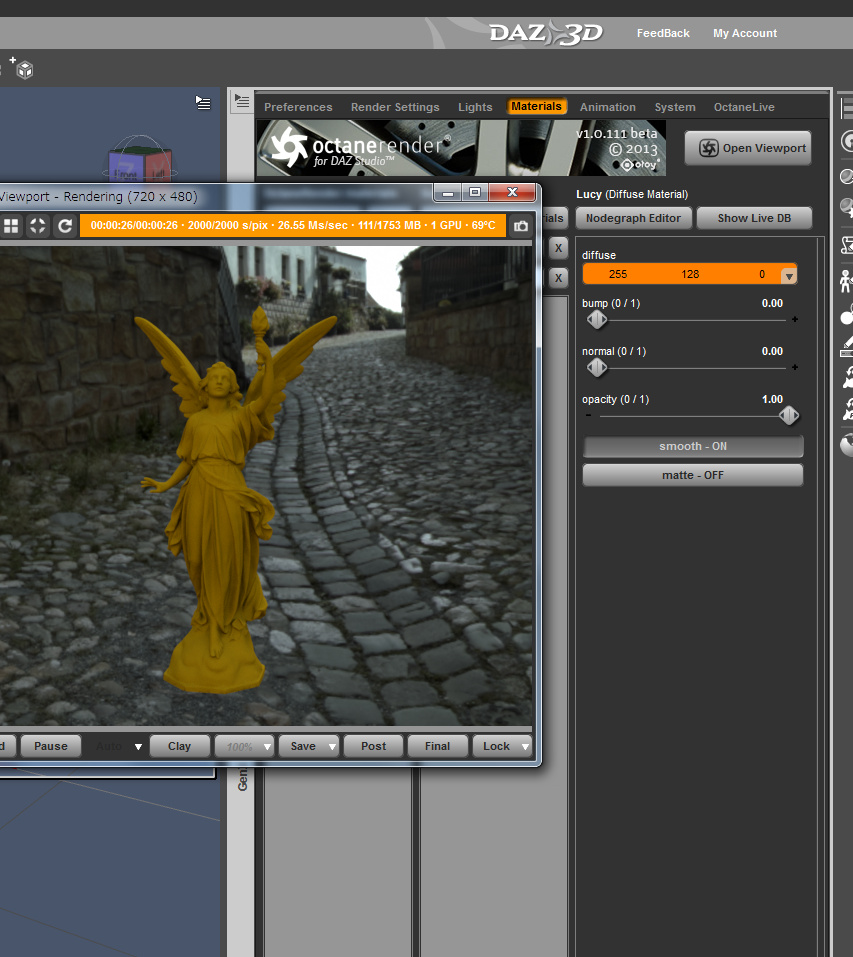The width and height of the screenshot is (853, 957).
Task: Open the OctaneLive tab
Action: 744,107
